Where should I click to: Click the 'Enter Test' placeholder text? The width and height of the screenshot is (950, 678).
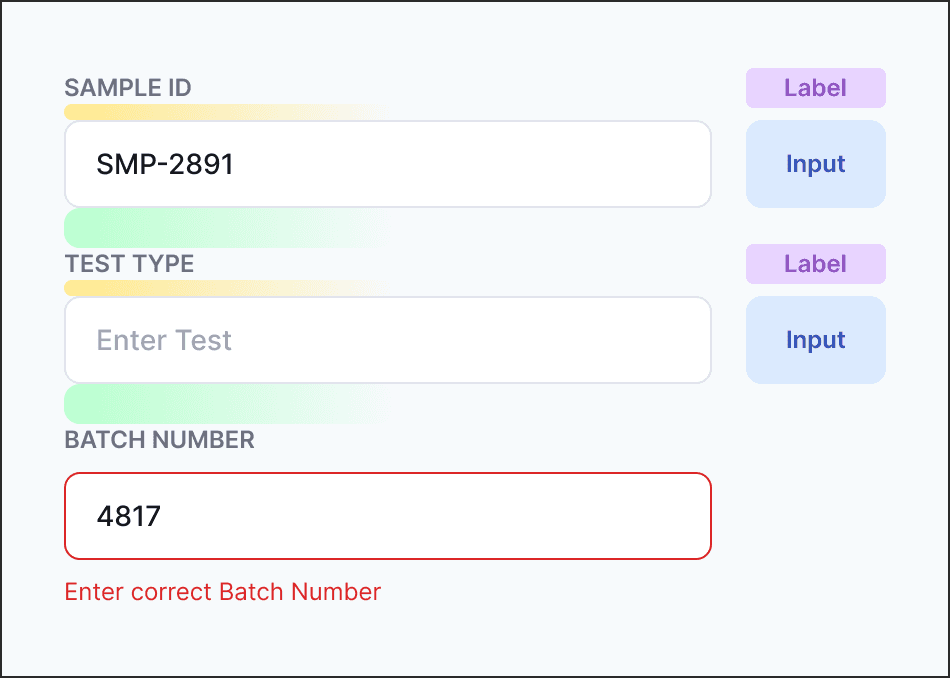click(x=164, y=340)
